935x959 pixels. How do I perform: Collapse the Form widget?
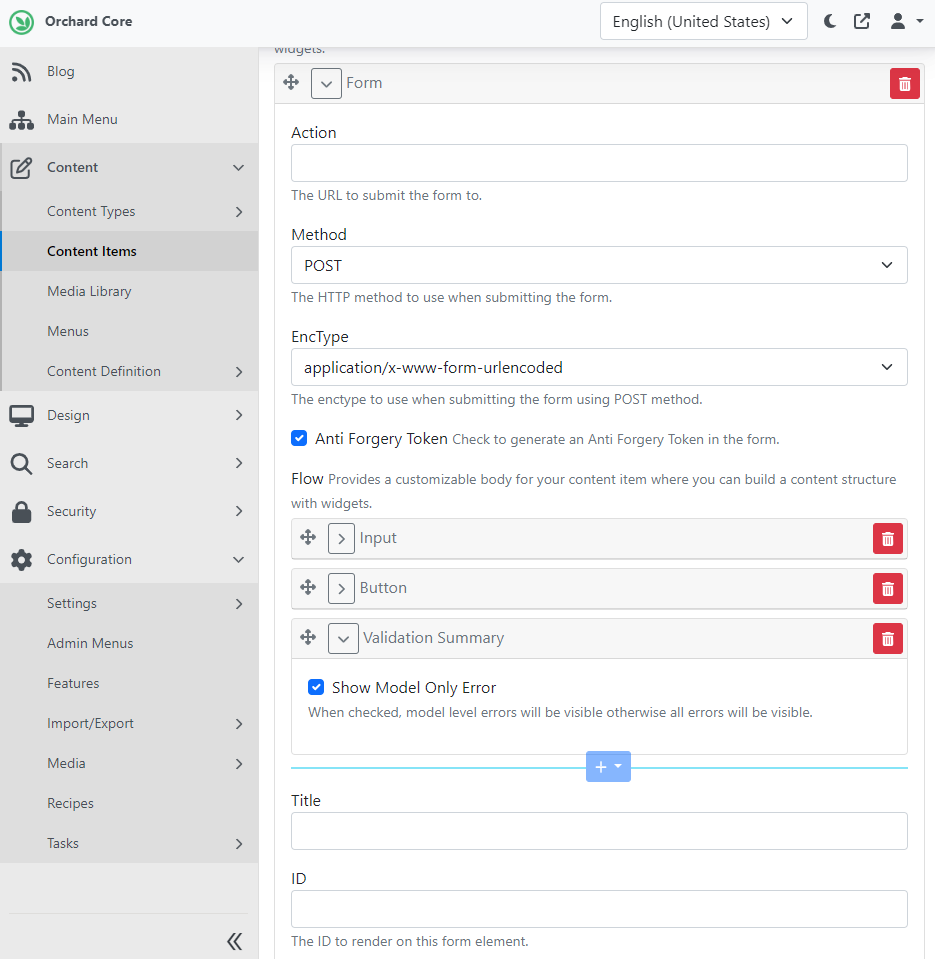[326, 84]
